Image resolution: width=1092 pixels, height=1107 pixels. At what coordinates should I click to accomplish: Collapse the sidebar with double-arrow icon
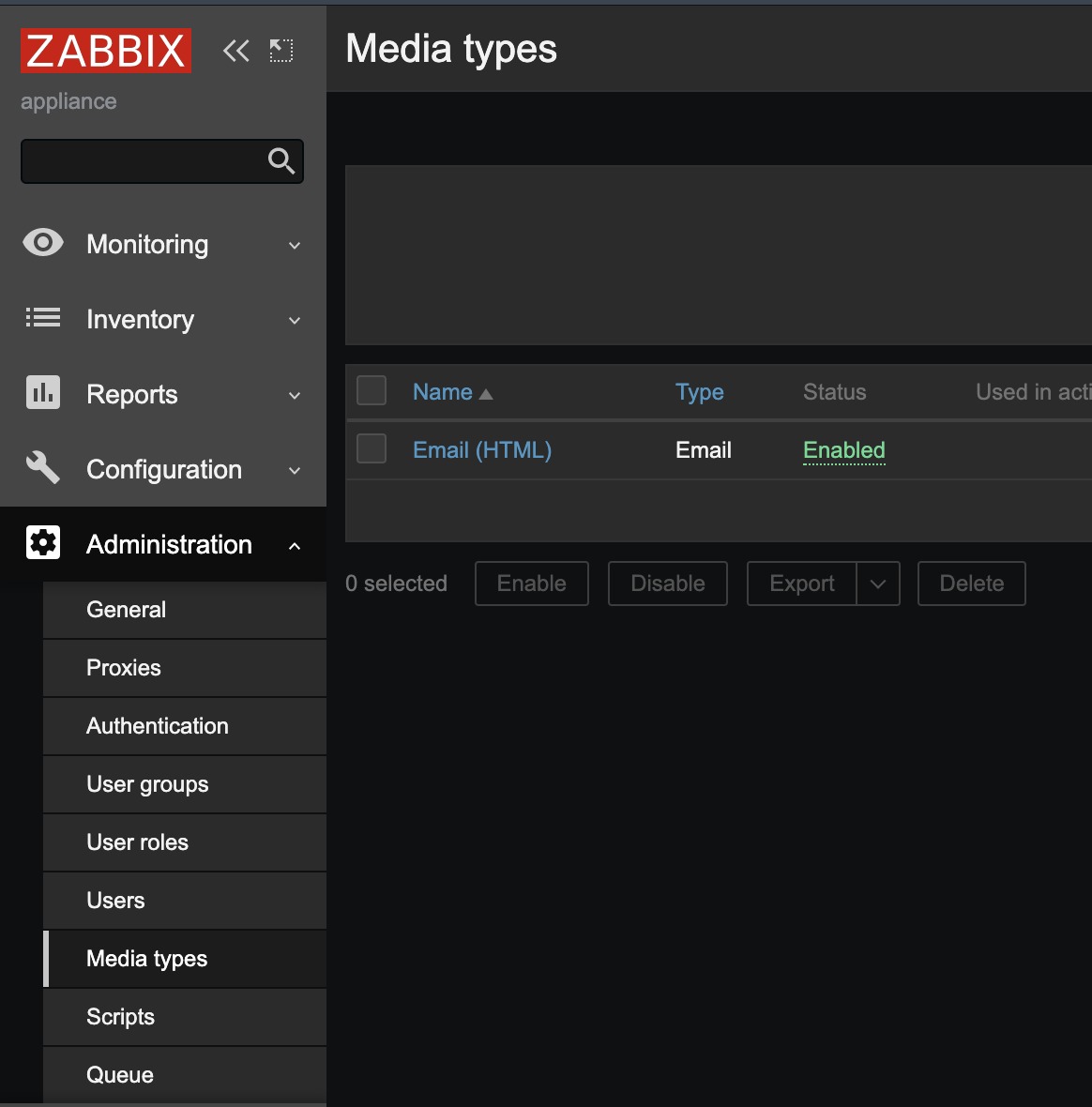point(235,51)
